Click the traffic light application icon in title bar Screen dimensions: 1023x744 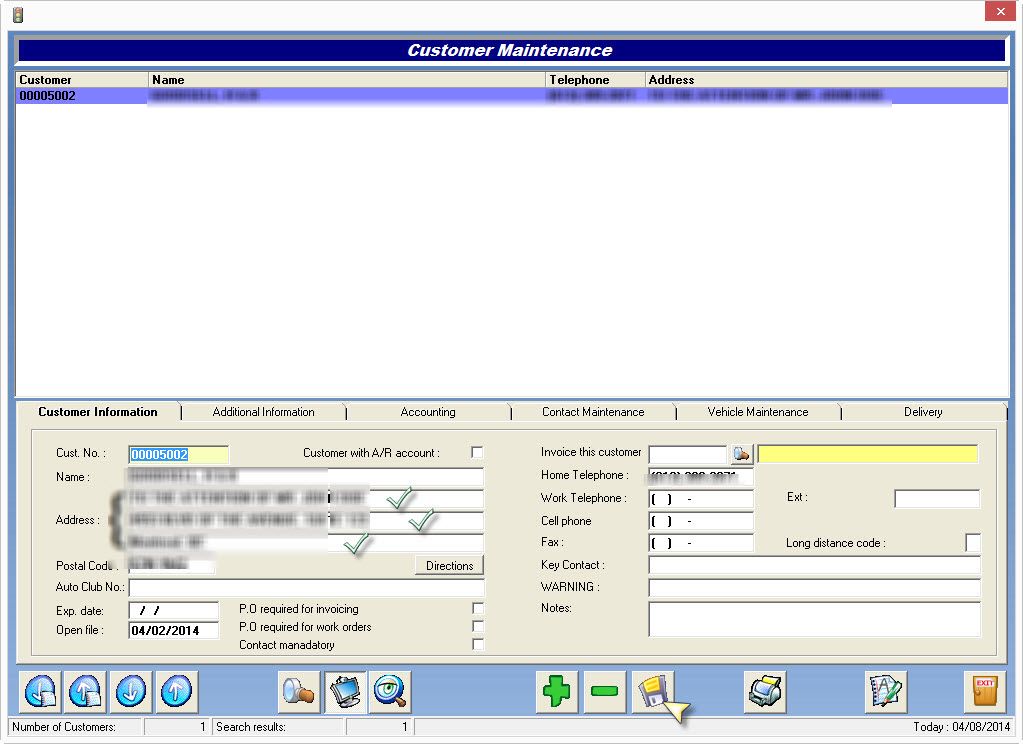tap(18, 14)
